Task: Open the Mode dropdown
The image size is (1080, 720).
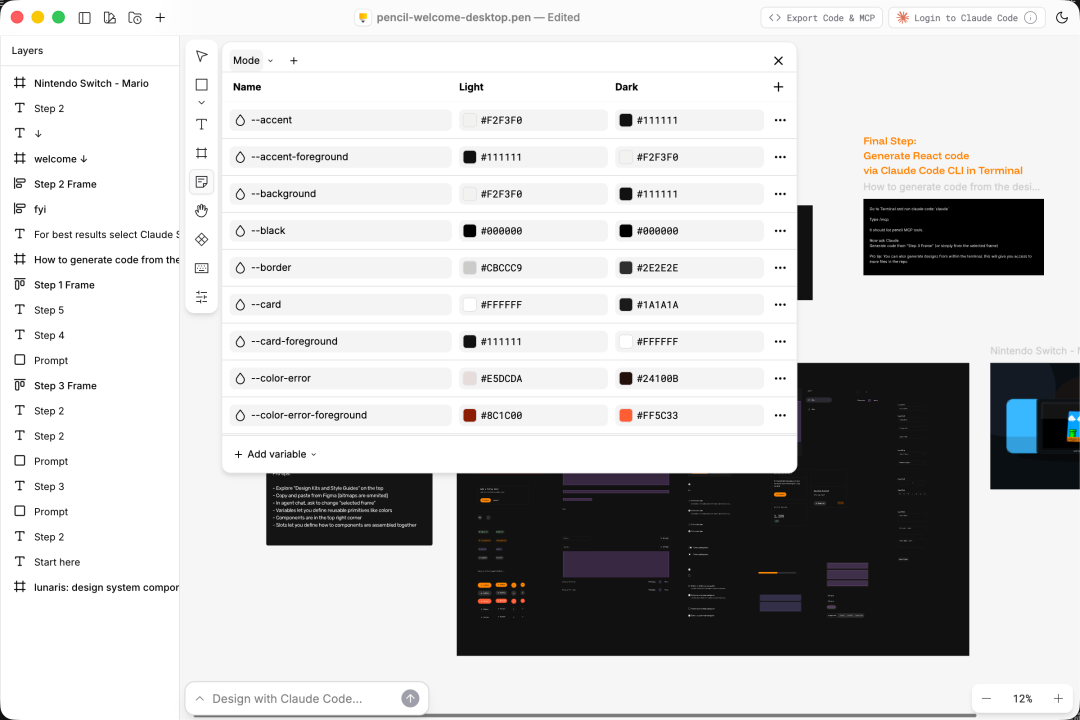Action: (x=252, y=61)
